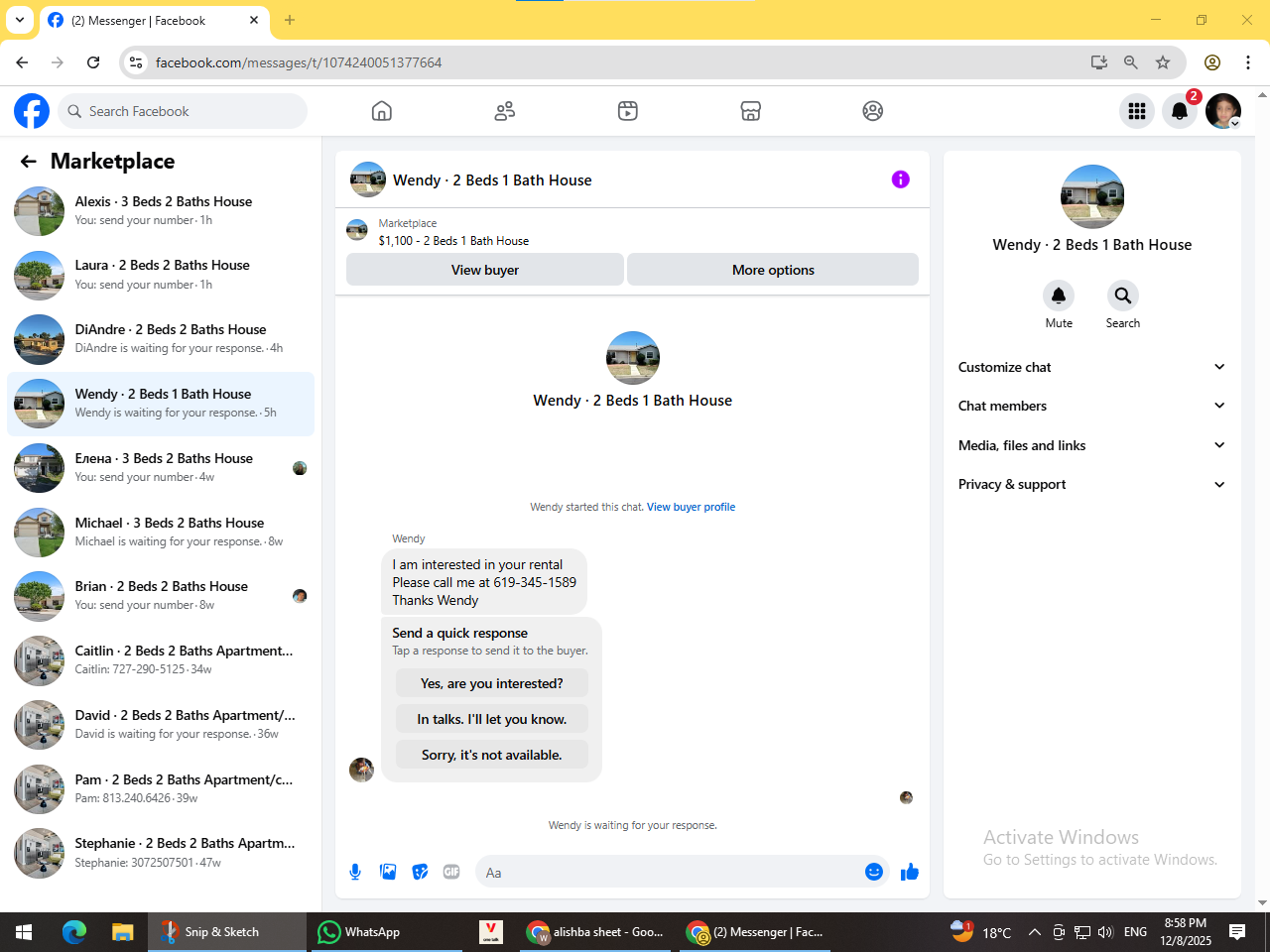Bookmark this page with the star icon

[x=1163, y=62]
